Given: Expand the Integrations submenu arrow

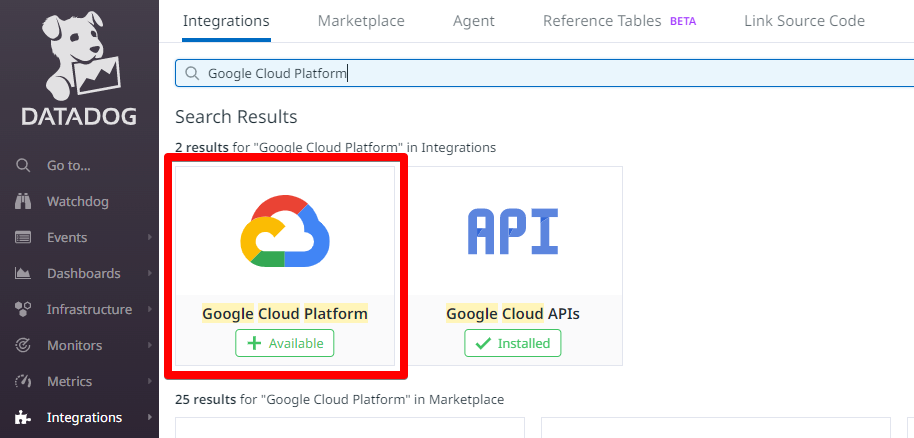Looking at the screenshot, I should pyautogui.click(x=150, y=418).
